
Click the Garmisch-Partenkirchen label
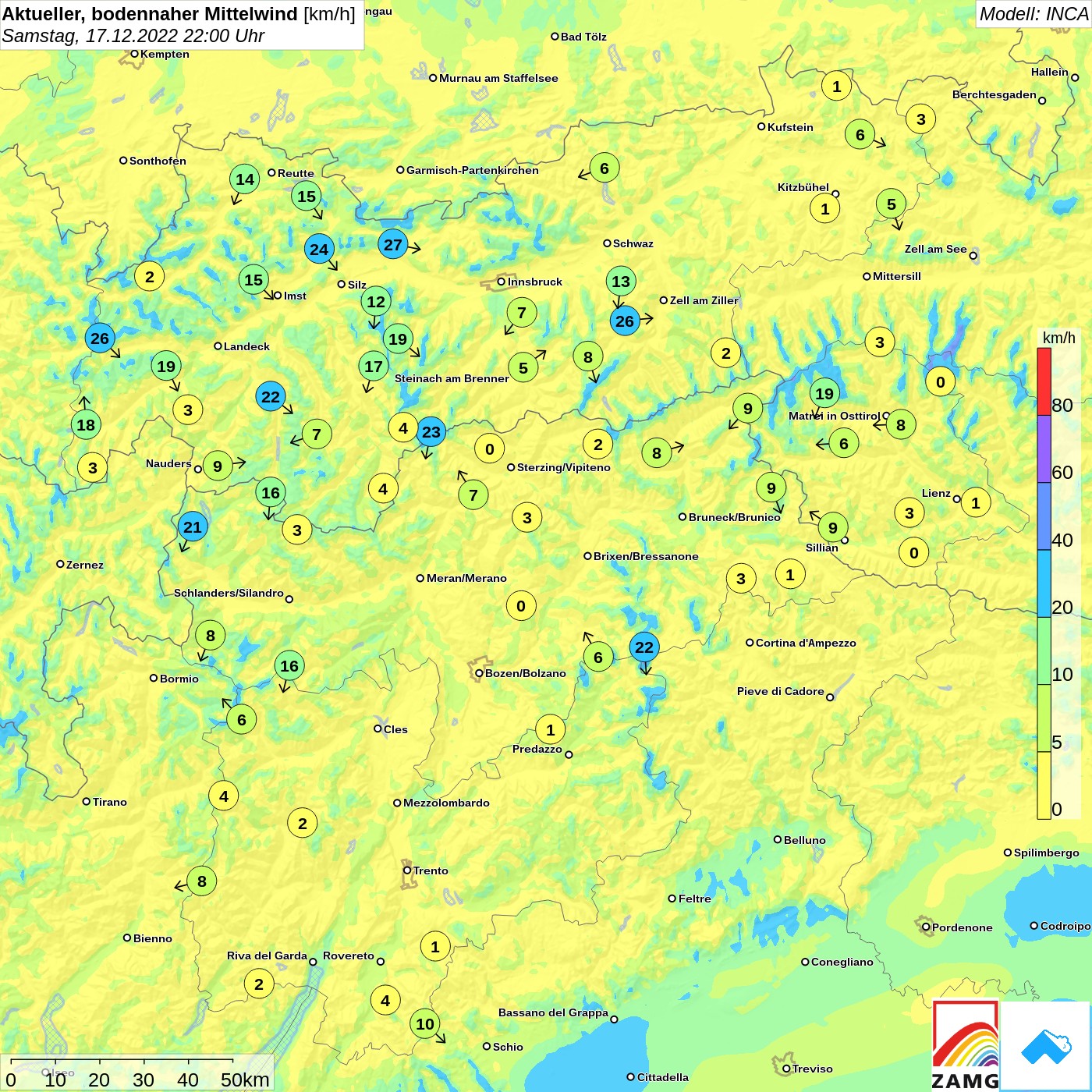pos(473,170)
